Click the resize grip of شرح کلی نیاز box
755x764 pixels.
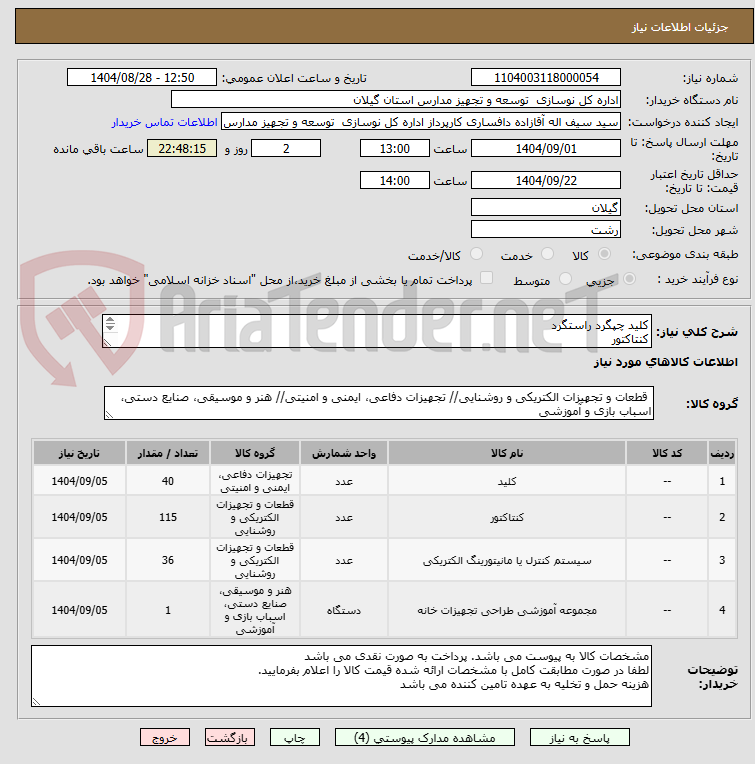pyautogui.click(x=107, y=344)
